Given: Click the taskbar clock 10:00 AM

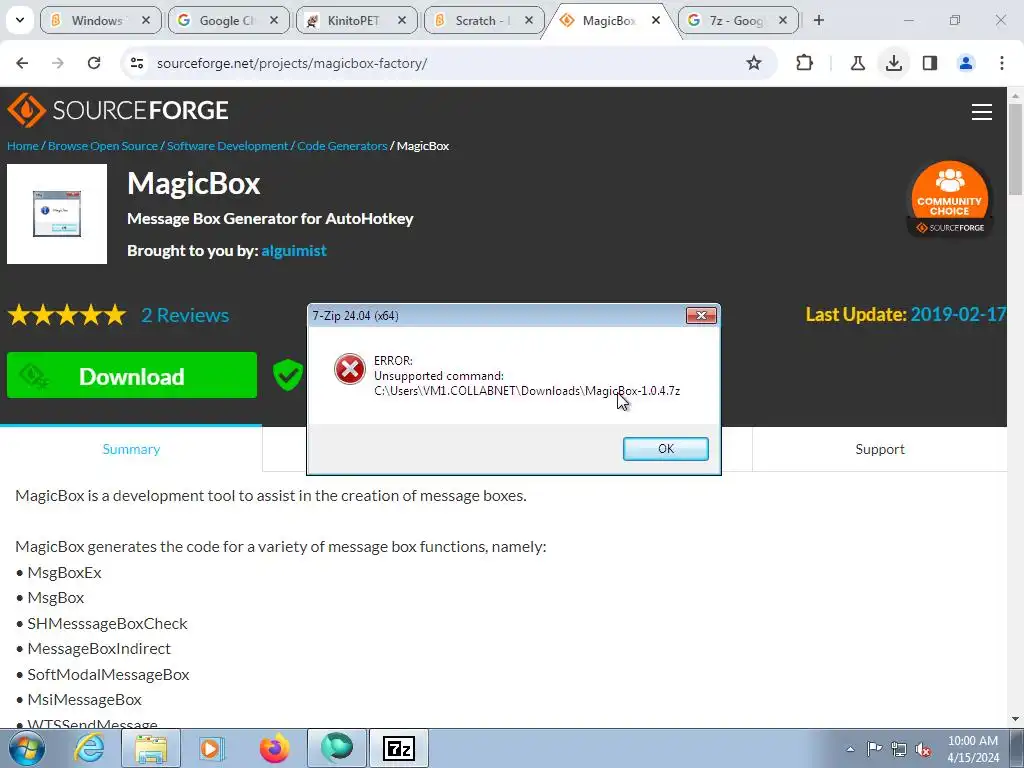Looking at the screenshot, I should [x=973, y=741].
